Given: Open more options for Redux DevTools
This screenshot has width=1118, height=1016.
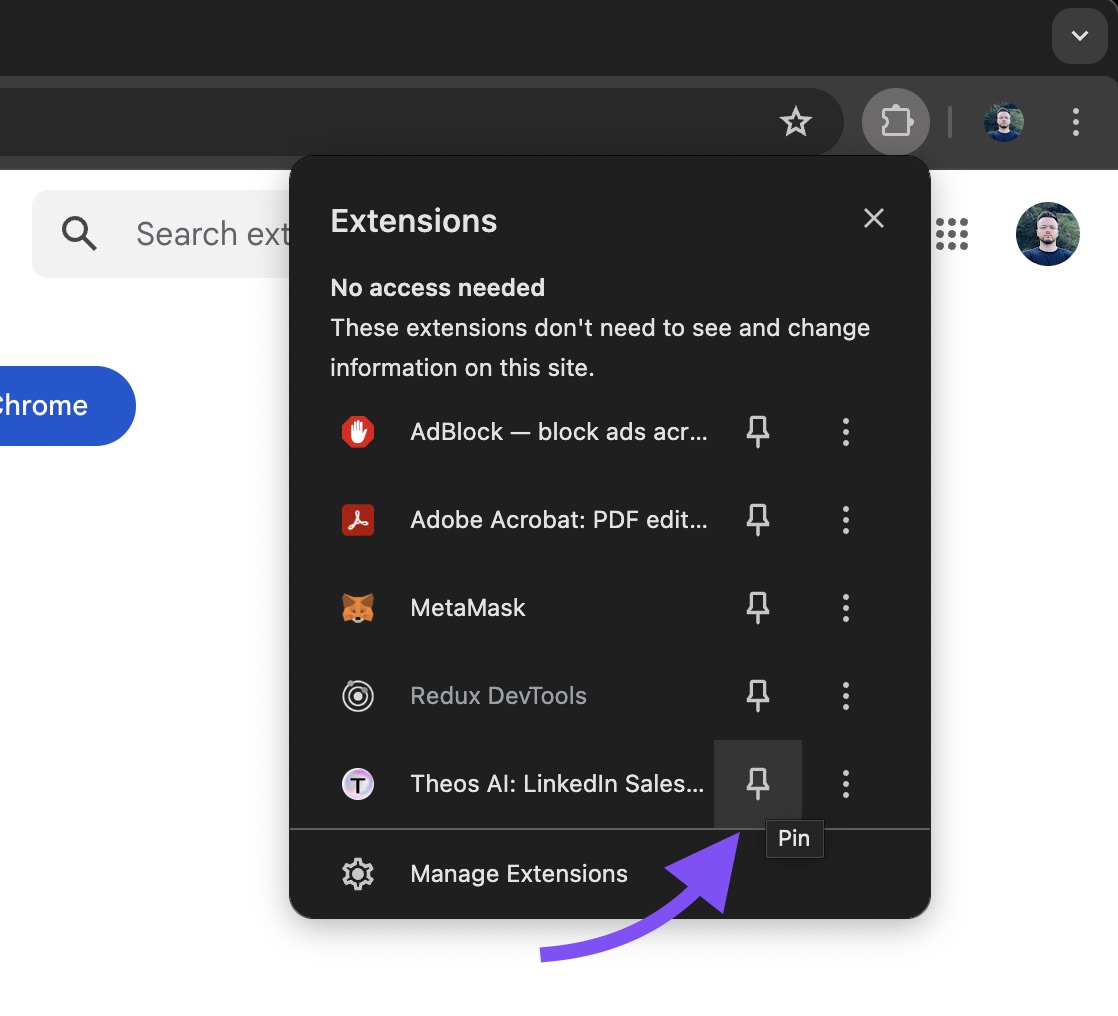Looking at the screenshot, I should pyautogui.click(x=846, y=696).
